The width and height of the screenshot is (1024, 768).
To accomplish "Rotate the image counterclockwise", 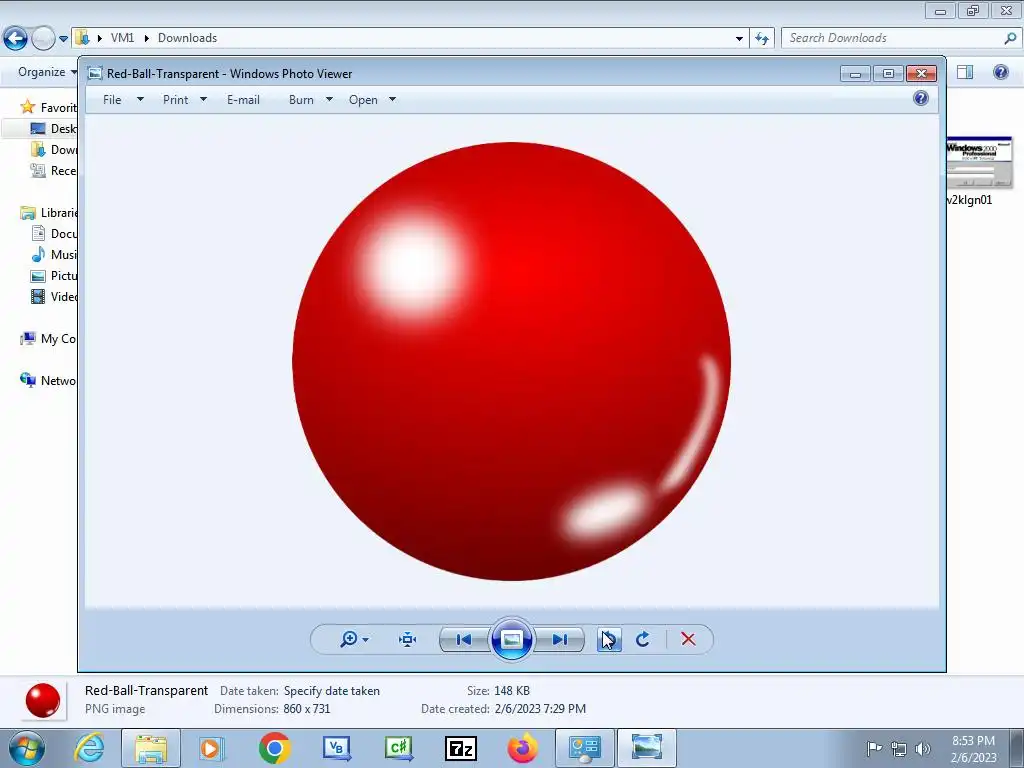I will point(609,639).
